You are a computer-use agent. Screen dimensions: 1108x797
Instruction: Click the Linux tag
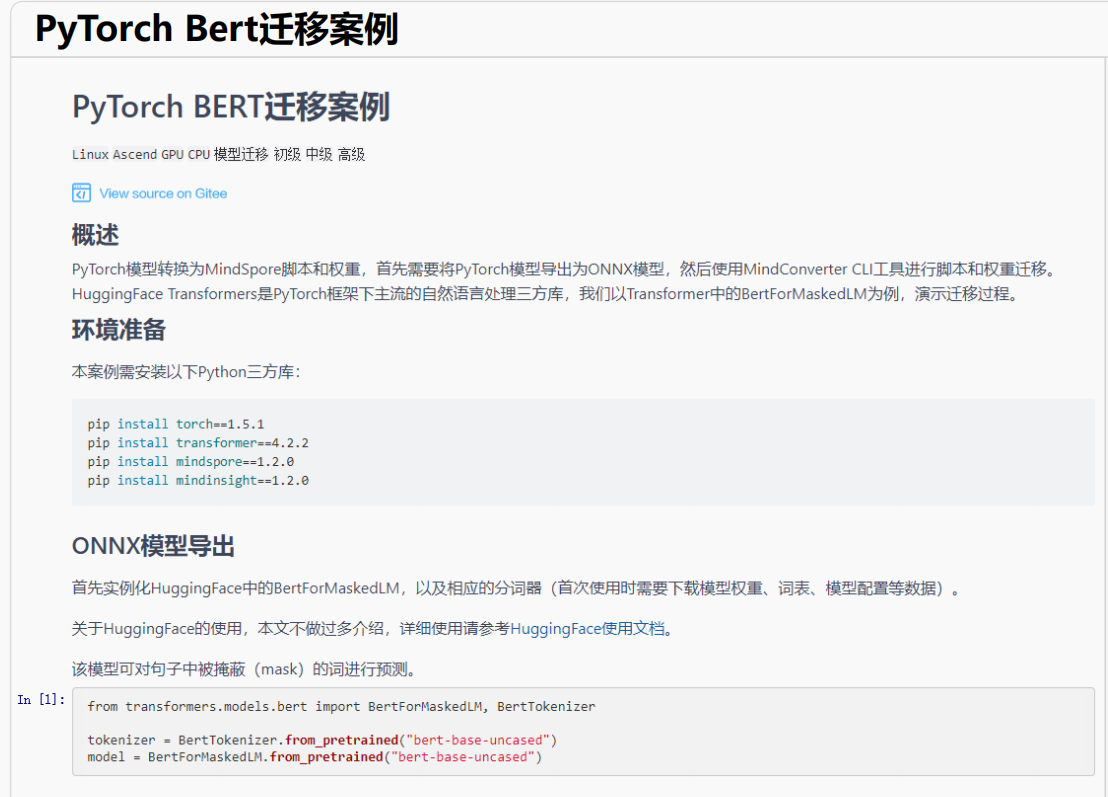coord(90,155)
